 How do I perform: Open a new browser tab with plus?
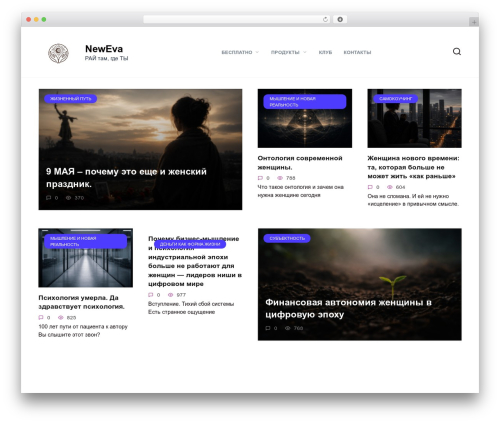[x=474, y=22]
